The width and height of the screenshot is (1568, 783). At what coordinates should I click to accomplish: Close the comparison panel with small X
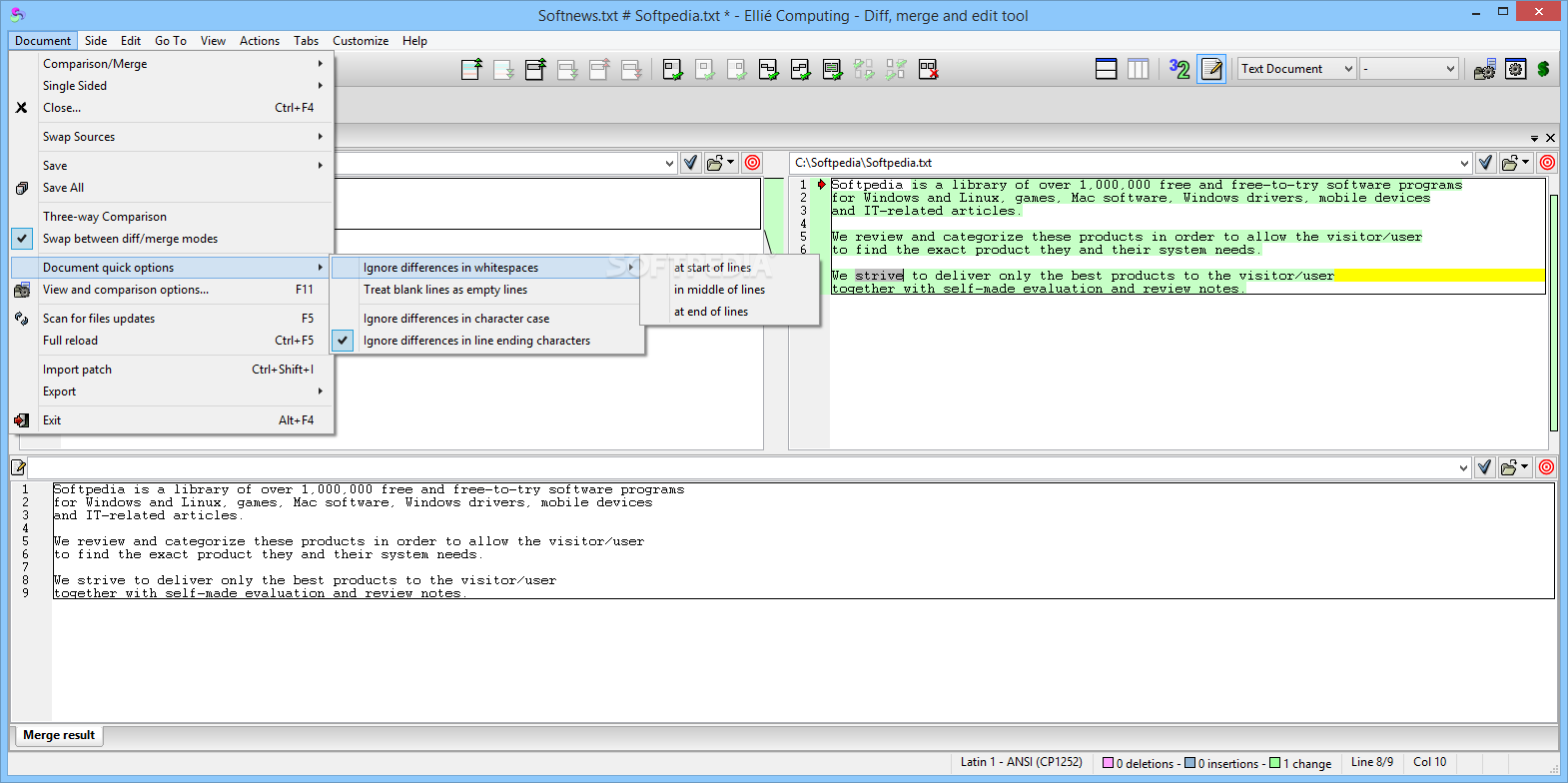[x=1550, y=138]
